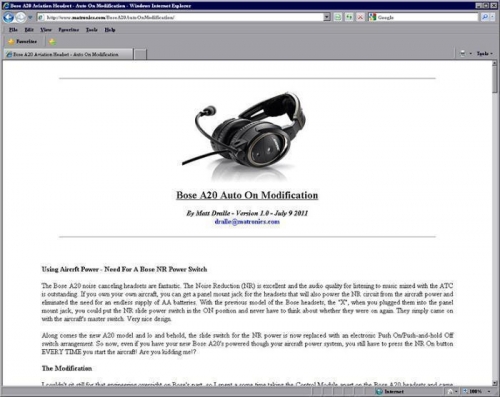The image size is (500, 397).
Task: Open the Edit menu
Action: click(29, 30)
